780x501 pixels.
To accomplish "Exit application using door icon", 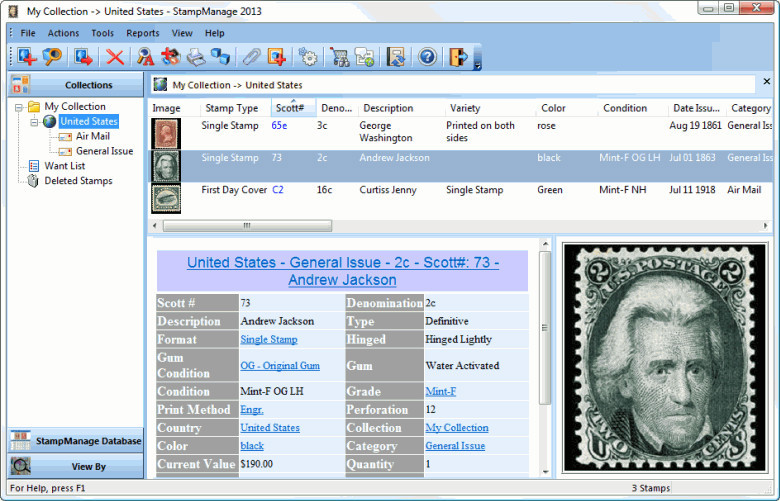I will point(458,57).
